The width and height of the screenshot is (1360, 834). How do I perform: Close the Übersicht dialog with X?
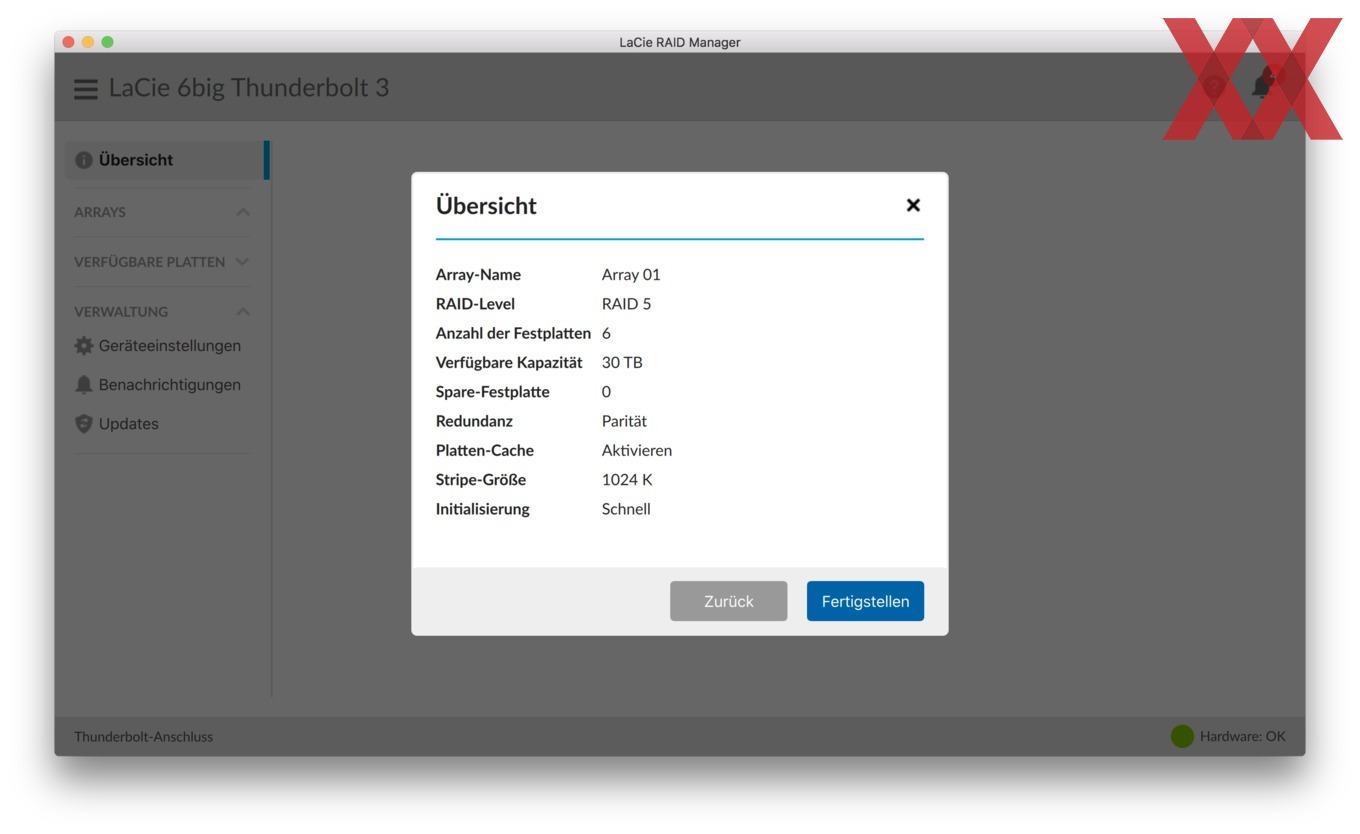point(912,205)
